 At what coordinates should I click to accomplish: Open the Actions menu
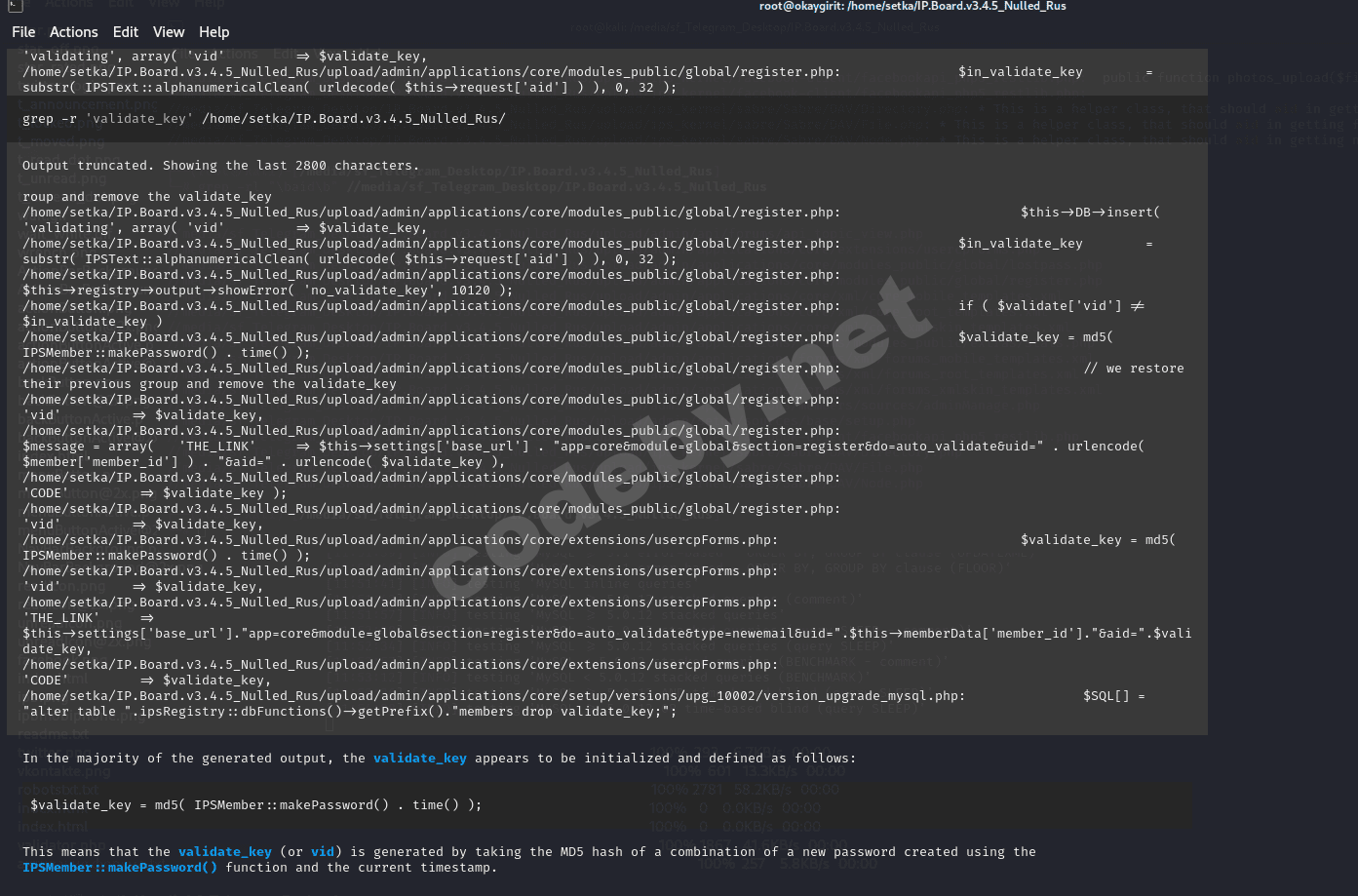pyautogui.click(x=74, y=32)
